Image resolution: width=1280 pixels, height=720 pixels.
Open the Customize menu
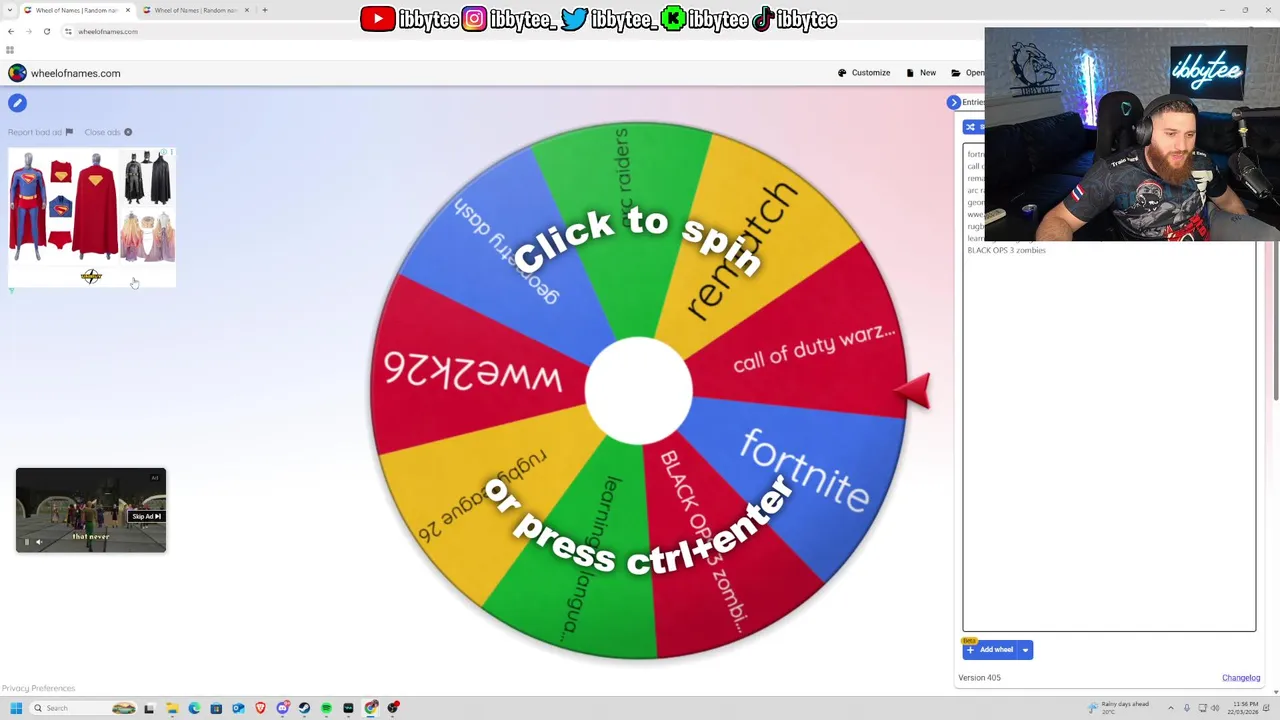(x=864, y=73)
